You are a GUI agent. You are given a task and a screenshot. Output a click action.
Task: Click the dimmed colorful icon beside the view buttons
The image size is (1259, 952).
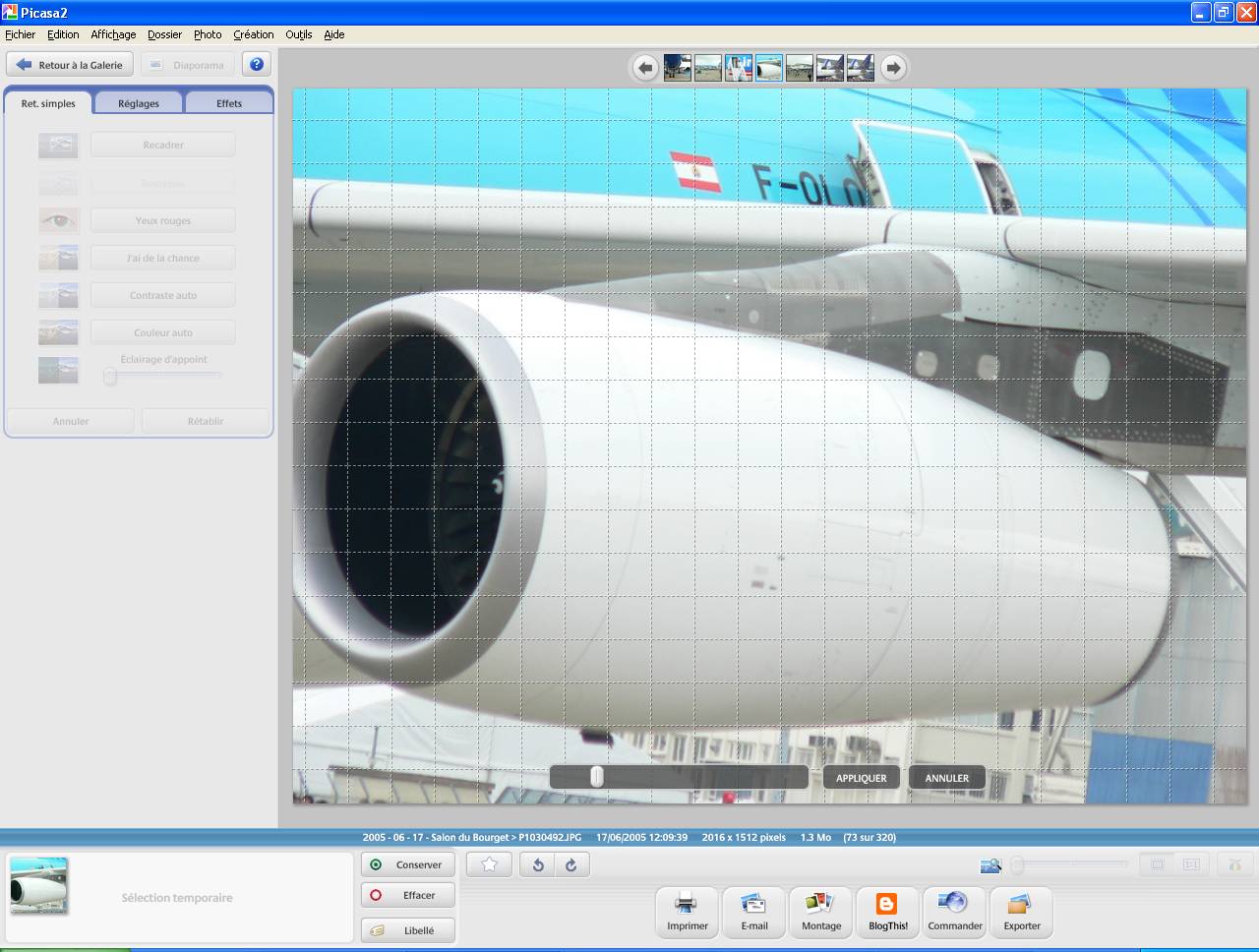pyautogui.click(x=1234, y=864)
